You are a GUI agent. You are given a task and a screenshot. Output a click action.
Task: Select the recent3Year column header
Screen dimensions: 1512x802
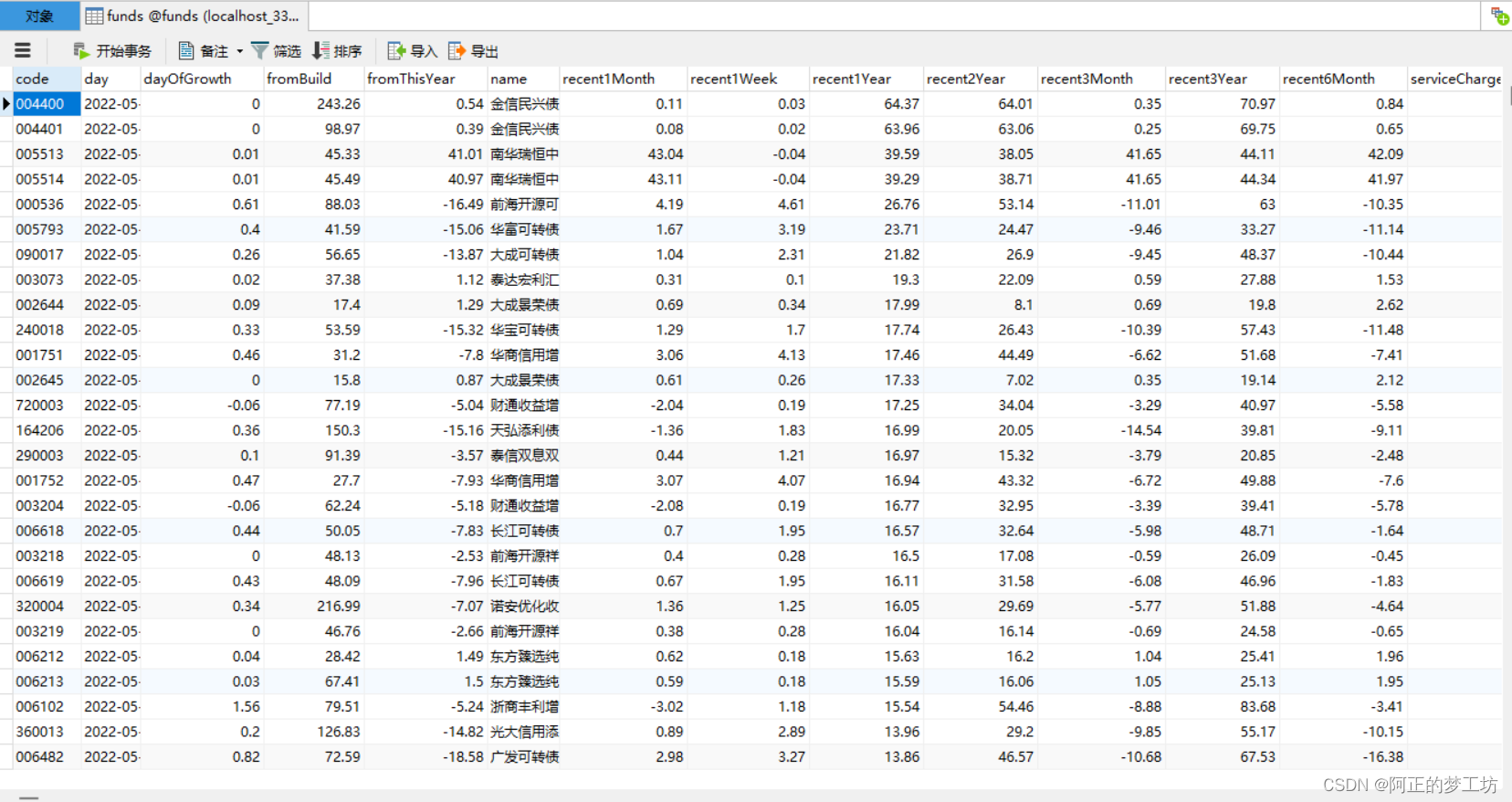pyautogui.click(x=1223, y=79)
